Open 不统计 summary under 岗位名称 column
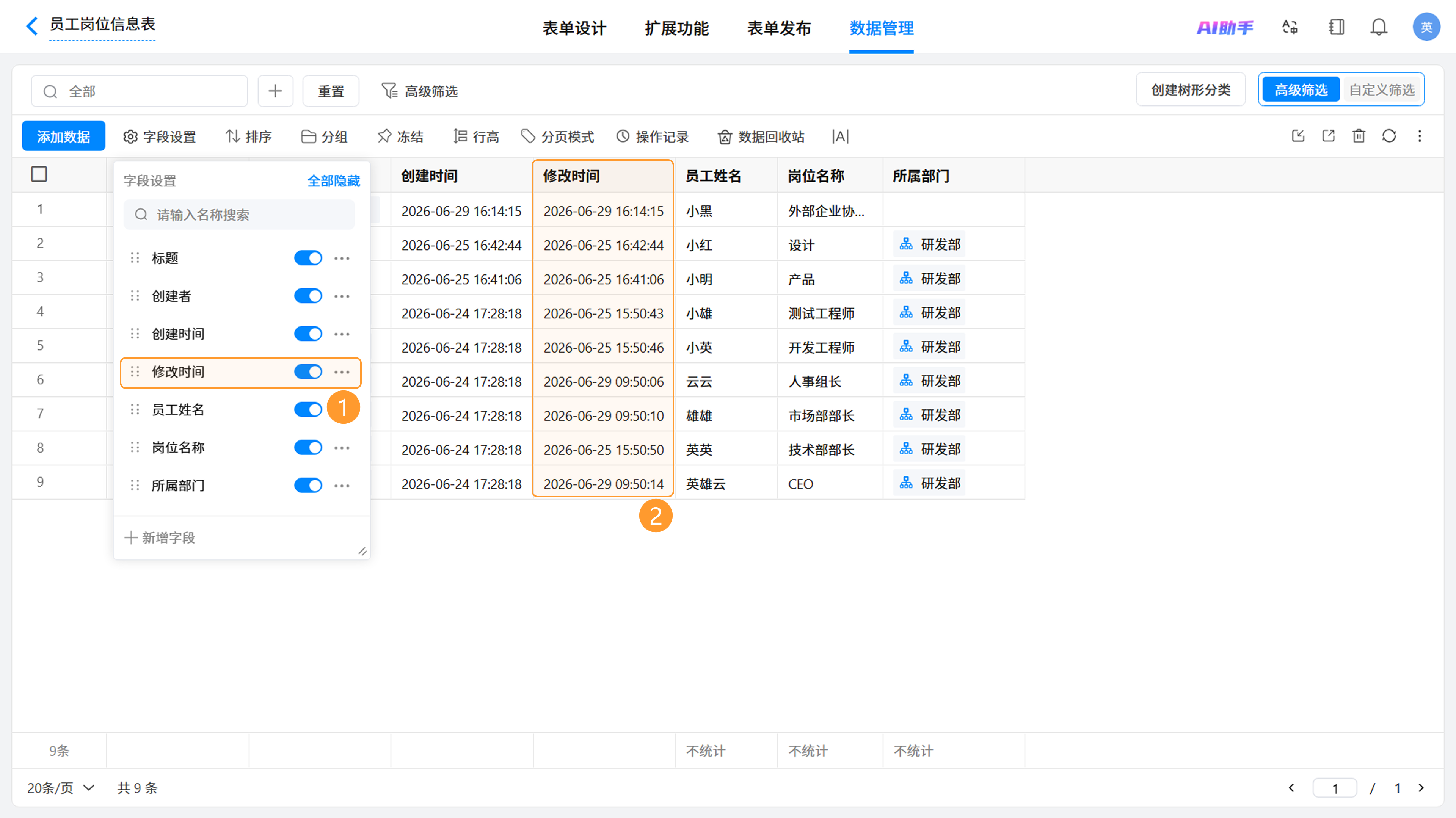The height and width of the screenshot is (818, 1456). (808, 751)
